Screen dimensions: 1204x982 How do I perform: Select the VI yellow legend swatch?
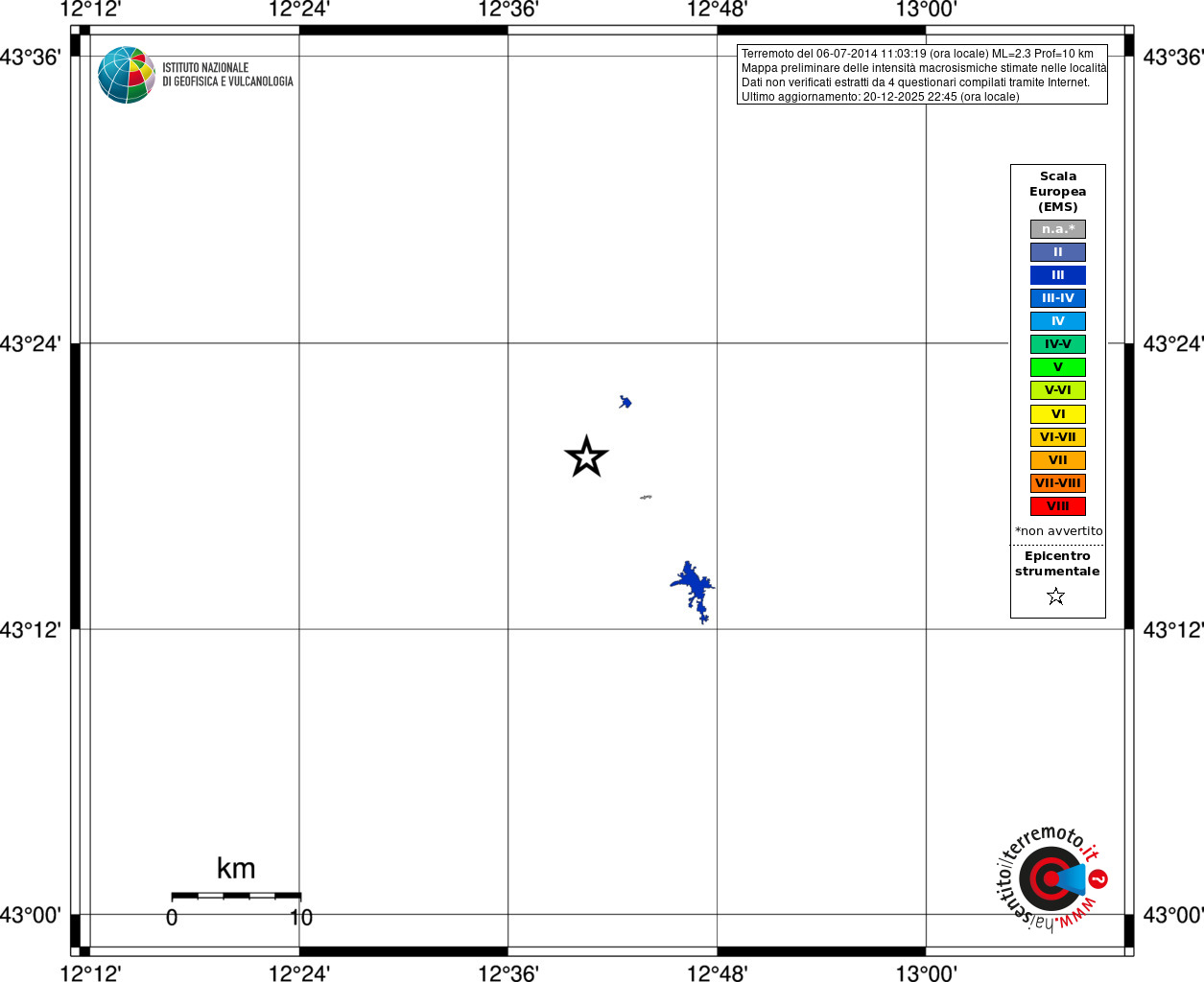coord(1058,414)
